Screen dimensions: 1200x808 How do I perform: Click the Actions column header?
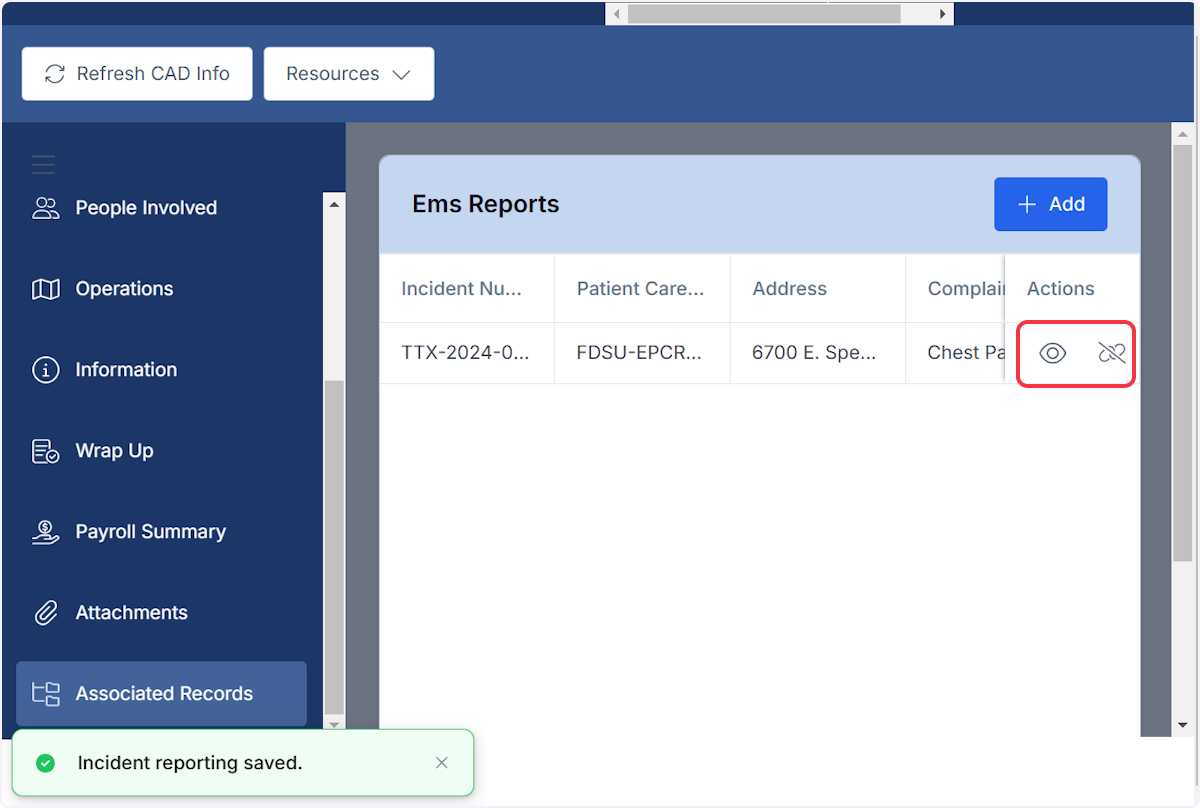click(1072, 289)
